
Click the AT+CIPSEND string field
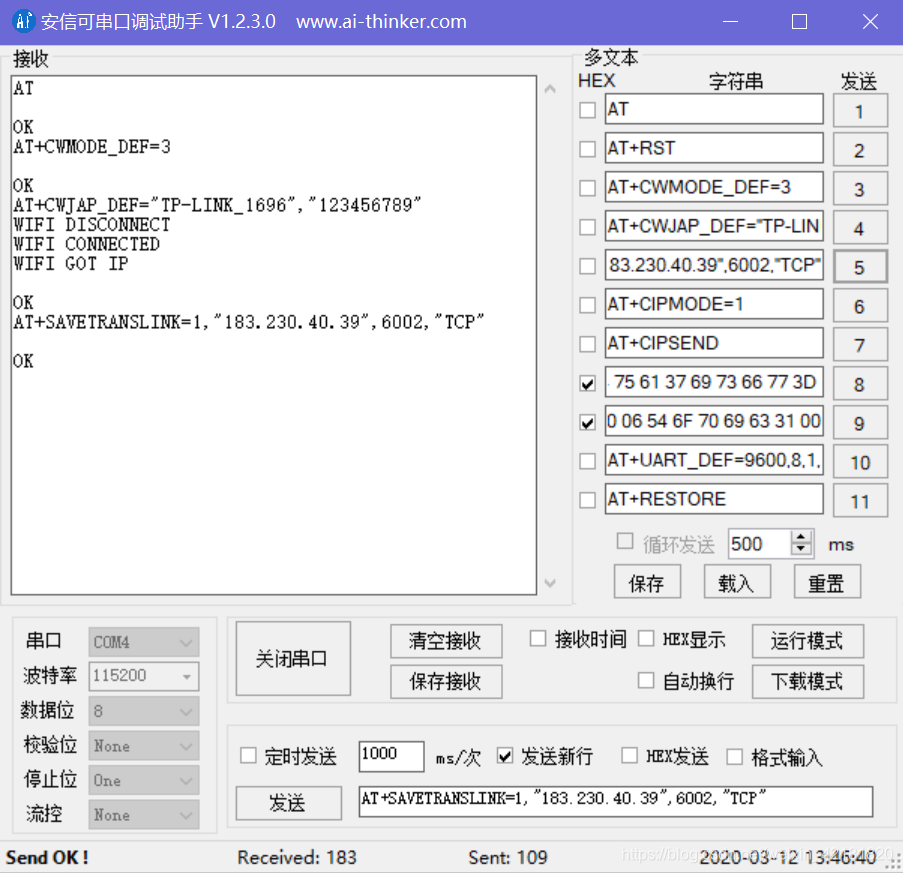(714, 343)
